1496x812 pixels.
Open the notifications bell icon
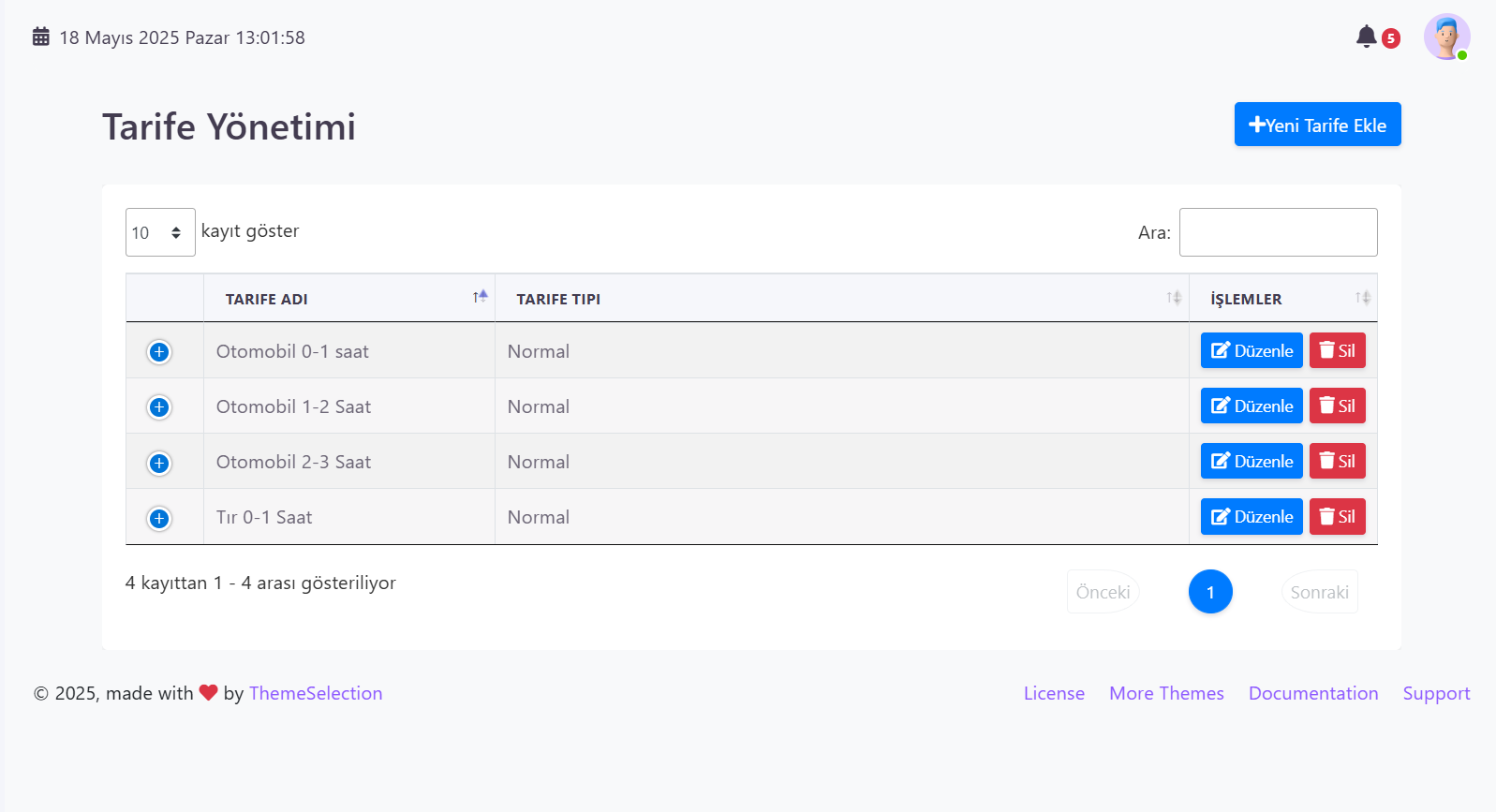coord(1367,37)
